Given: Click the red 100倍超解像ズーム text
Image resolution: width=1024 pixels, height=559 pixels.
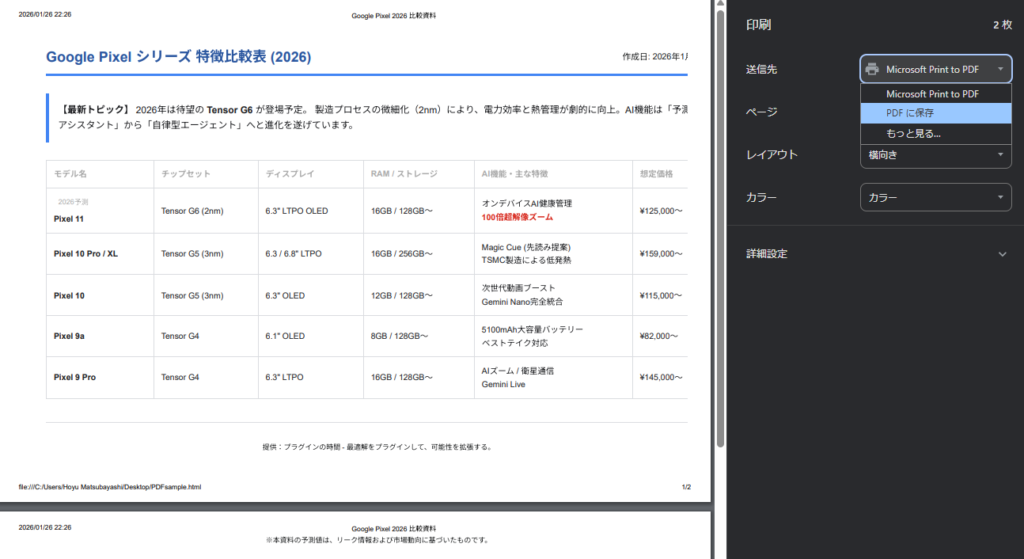Looking at the screenshot, I should pyautogui.click(x=517, y=217).
